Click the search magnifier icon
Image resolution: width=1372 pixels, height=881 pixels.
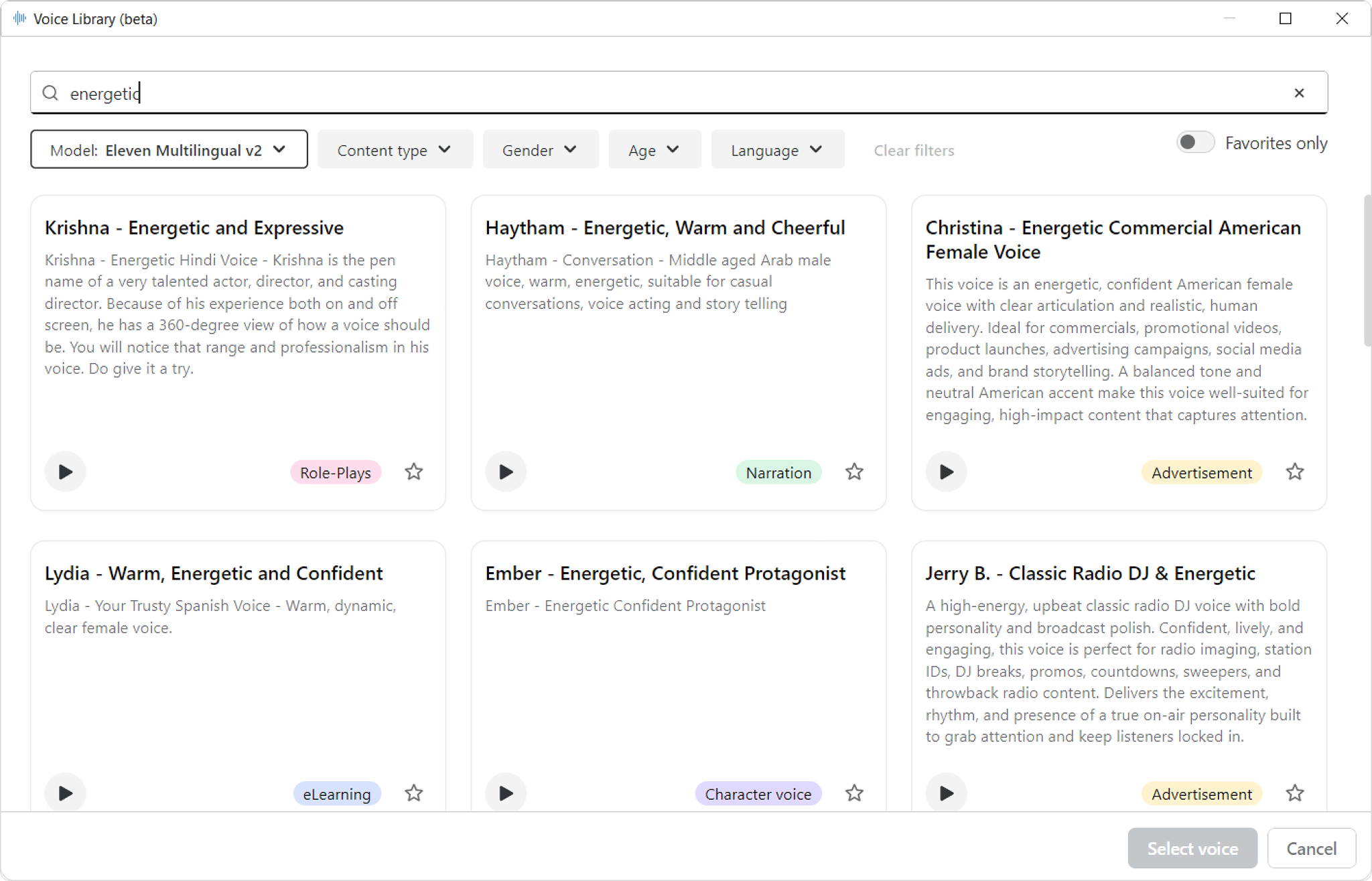pyautogui.click(x=50, y=93)
